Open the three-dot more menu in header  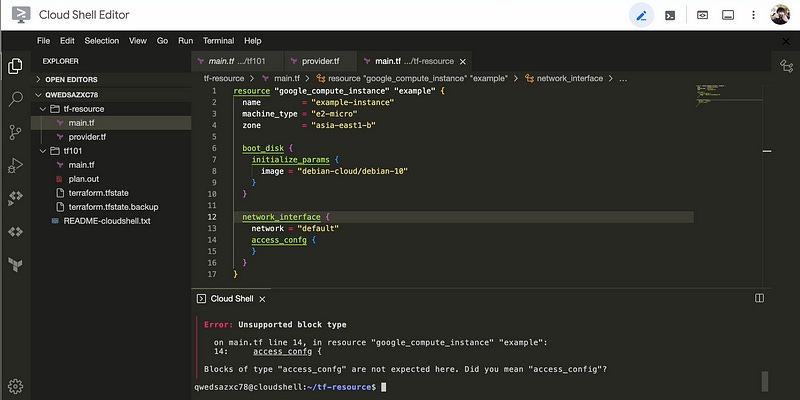coord(754,15)
